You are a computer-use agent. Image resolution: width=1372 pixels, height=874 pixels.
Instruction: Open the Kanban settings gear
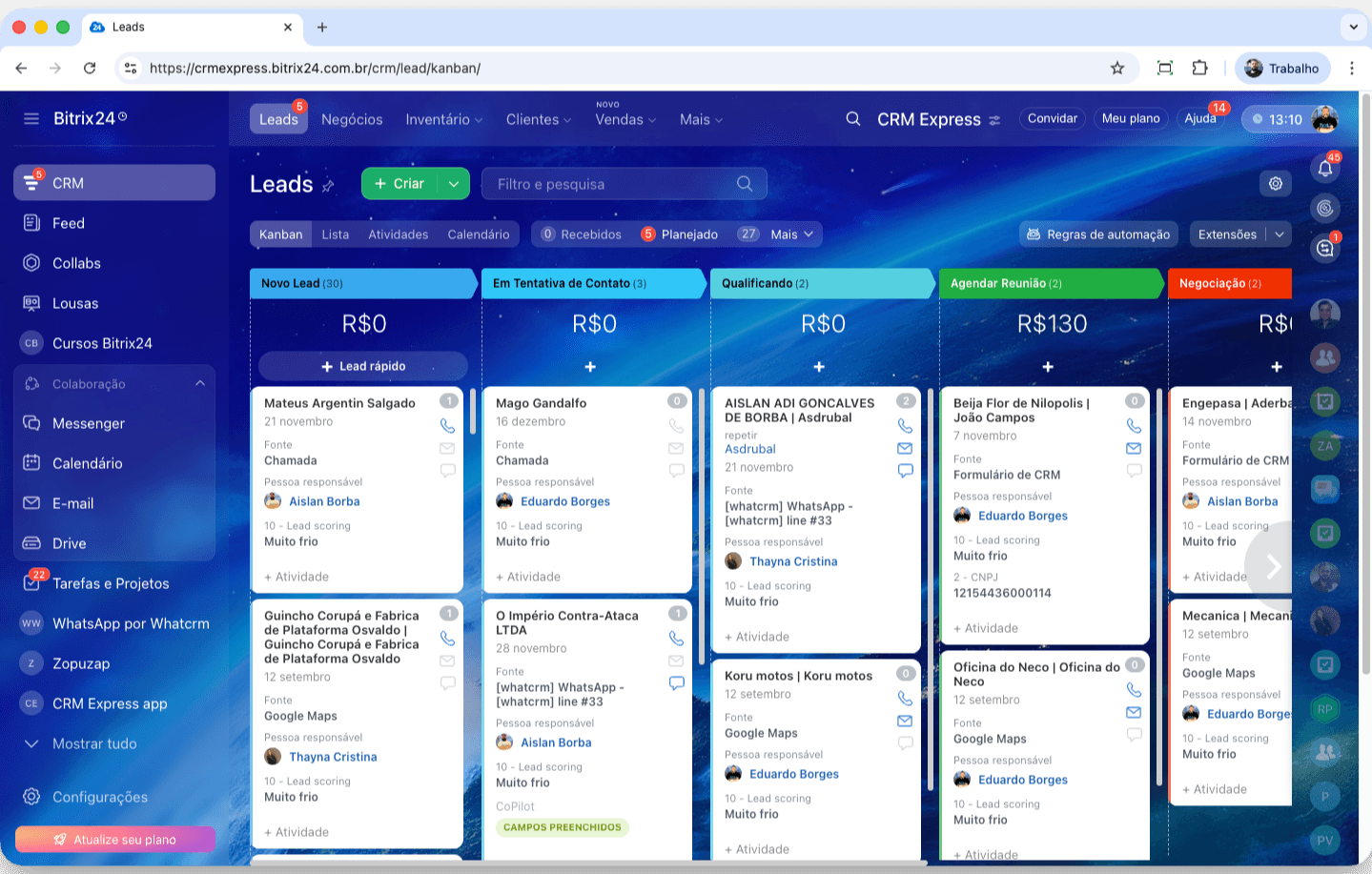pos(1276,184)
